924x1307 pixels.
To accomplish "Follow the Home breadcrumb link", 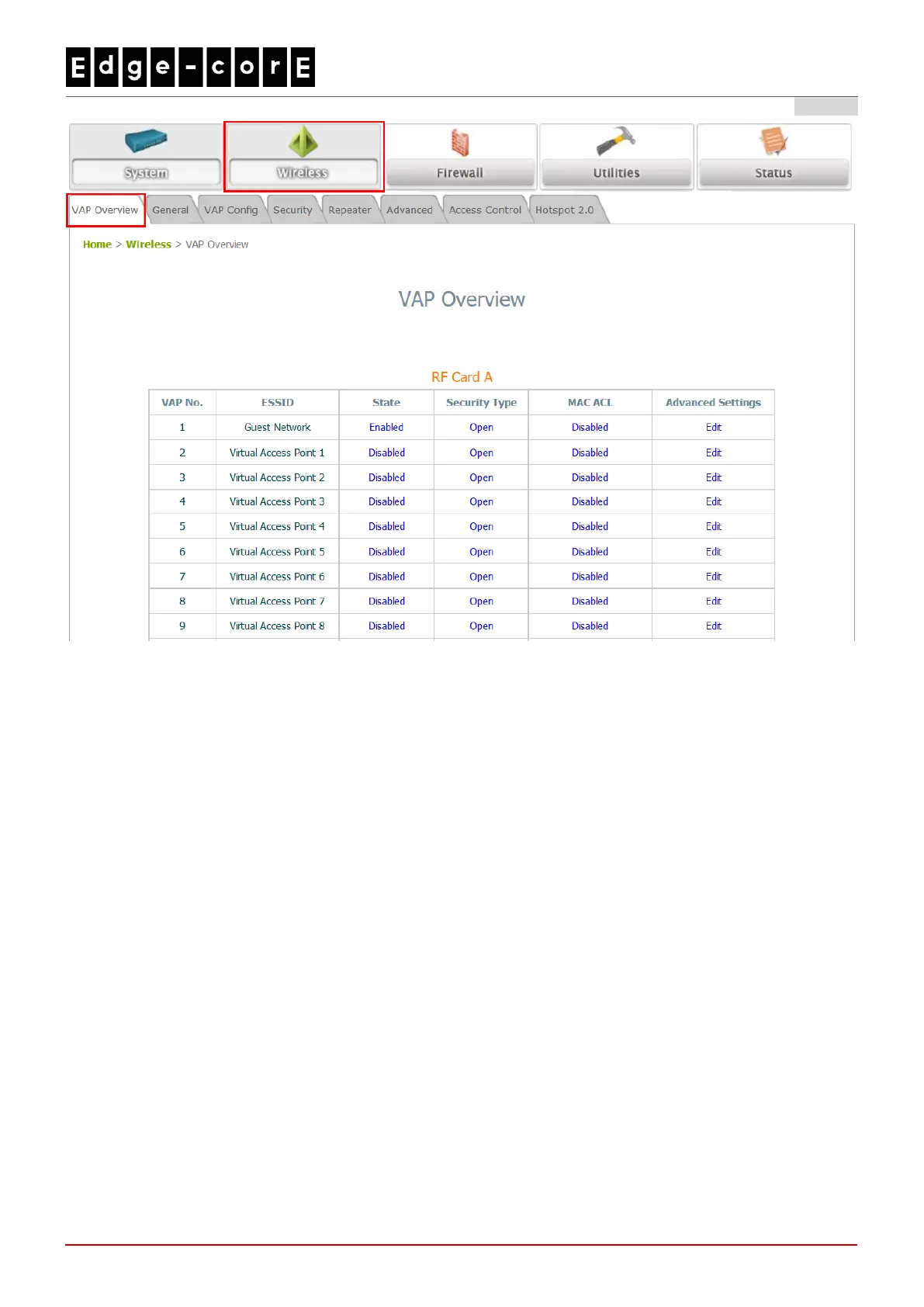I will click(x=97, y=244).
